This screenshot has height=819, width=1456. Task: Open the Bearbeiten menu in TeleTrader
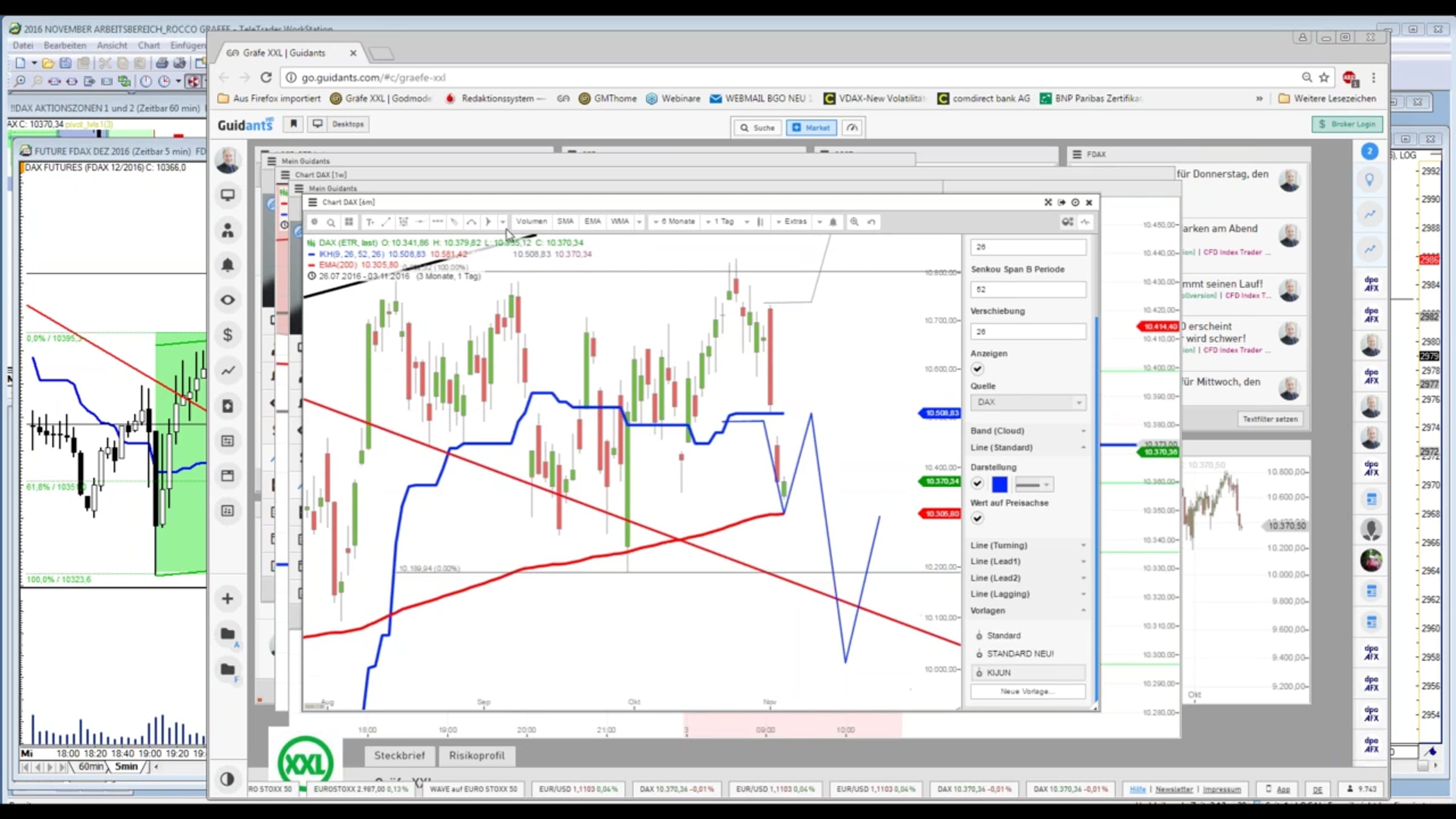pos(65,45)
